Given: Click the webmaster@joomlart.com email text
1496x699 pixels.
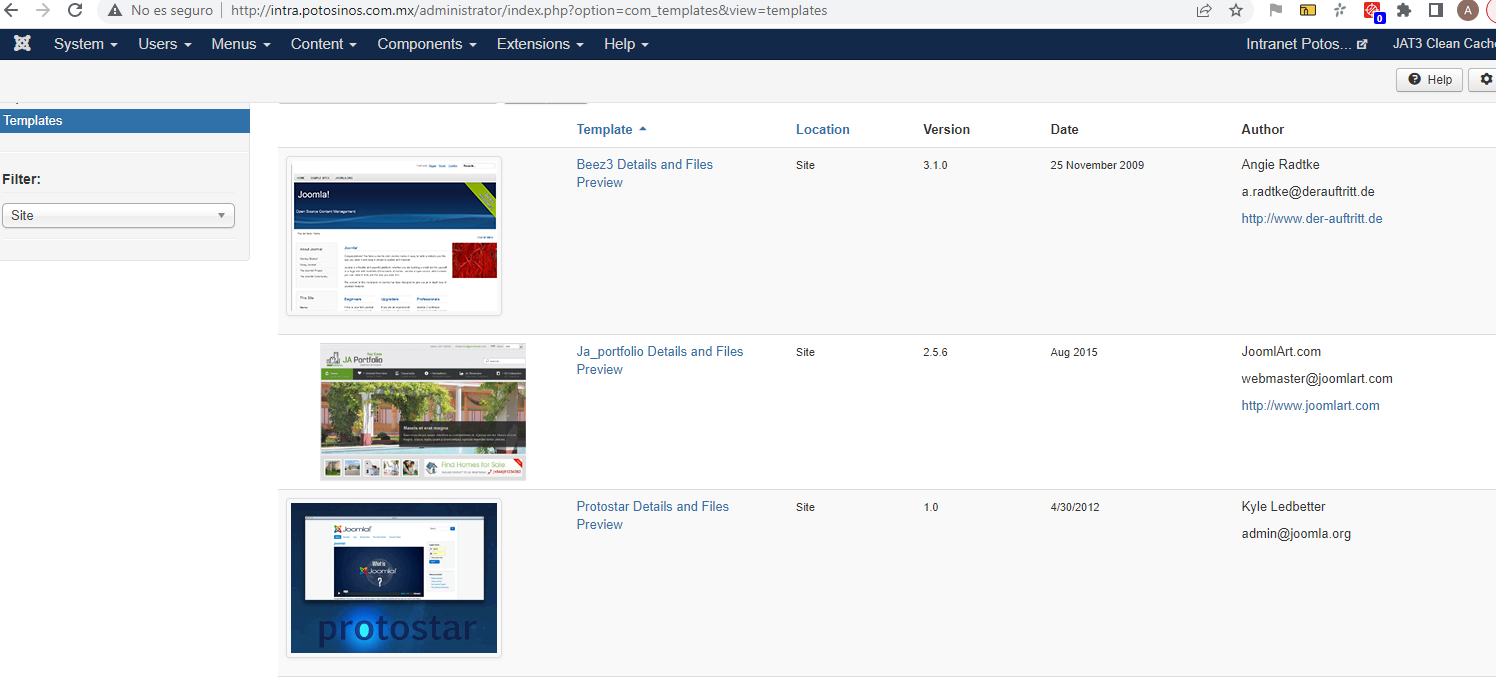Looking at the screenshot, I should [1317, 378].
